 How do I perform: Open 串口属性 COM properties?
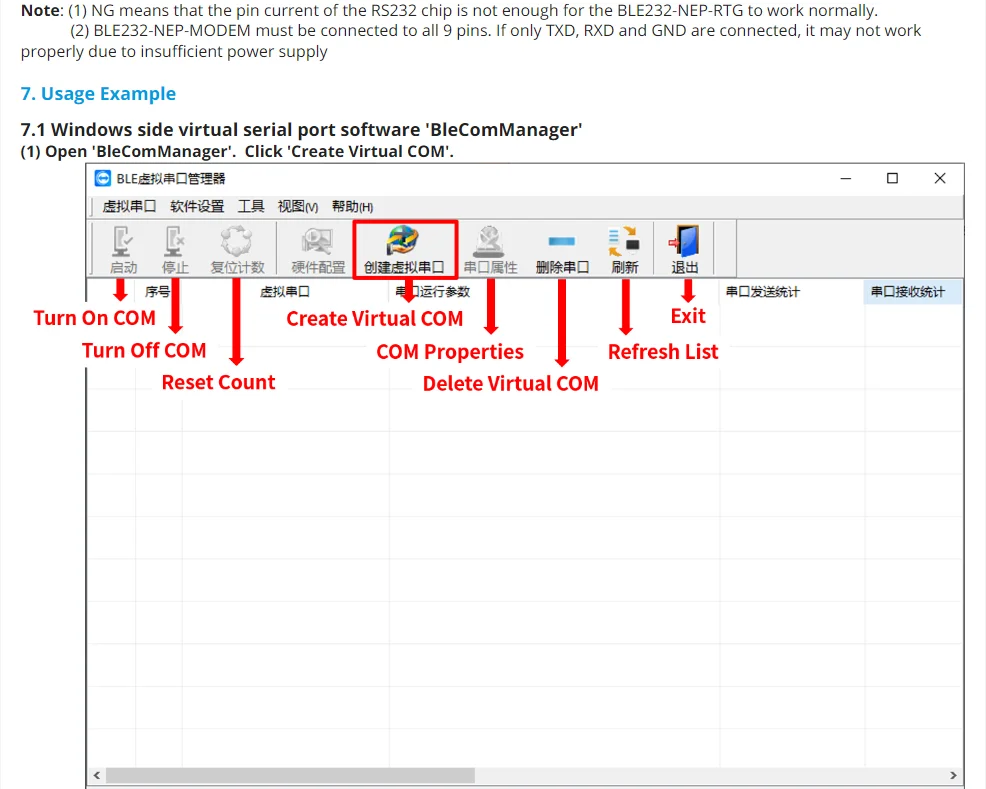coord(490,250)
